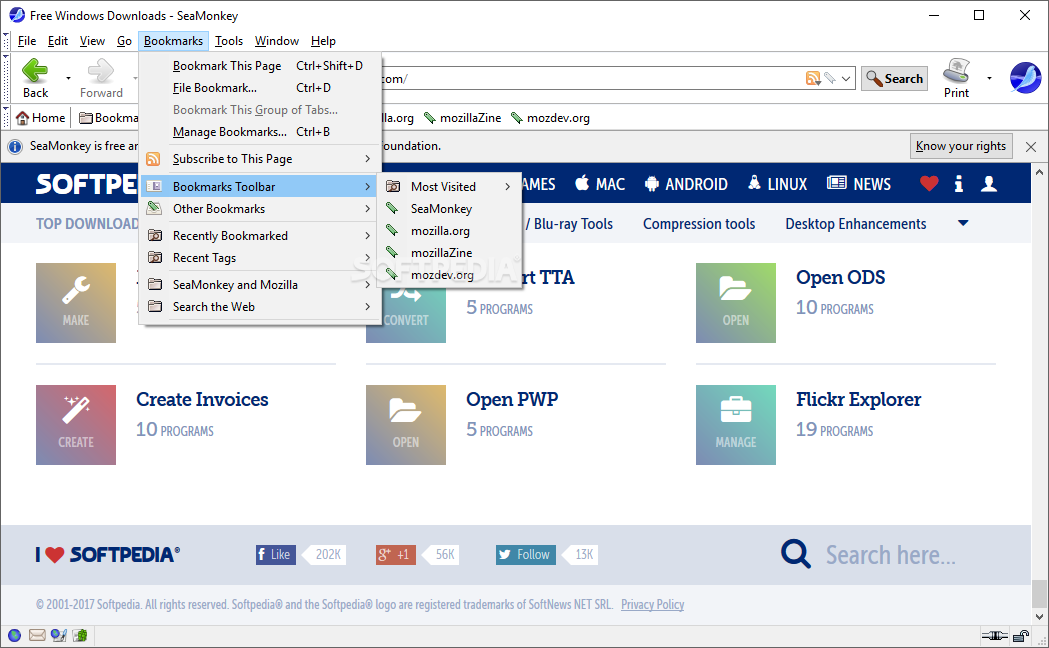Screen dimensions: 1049x648
Task: Click the SeaMonkey throbber logo icon
Action: pyautogui.click(x=1025, y=78)
